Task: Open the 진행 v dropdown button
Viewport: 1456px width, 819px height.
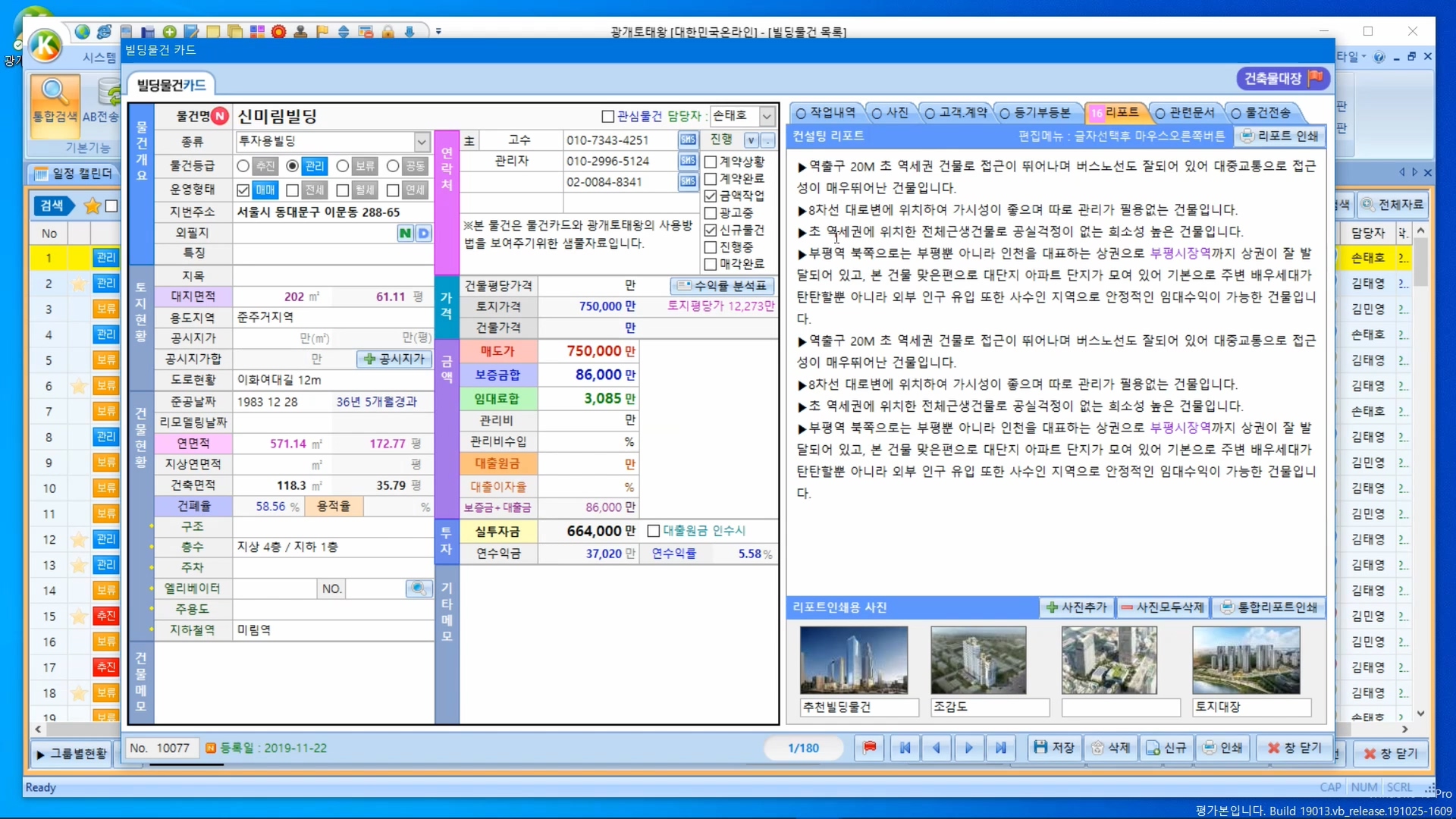Action: coord(751,140)
